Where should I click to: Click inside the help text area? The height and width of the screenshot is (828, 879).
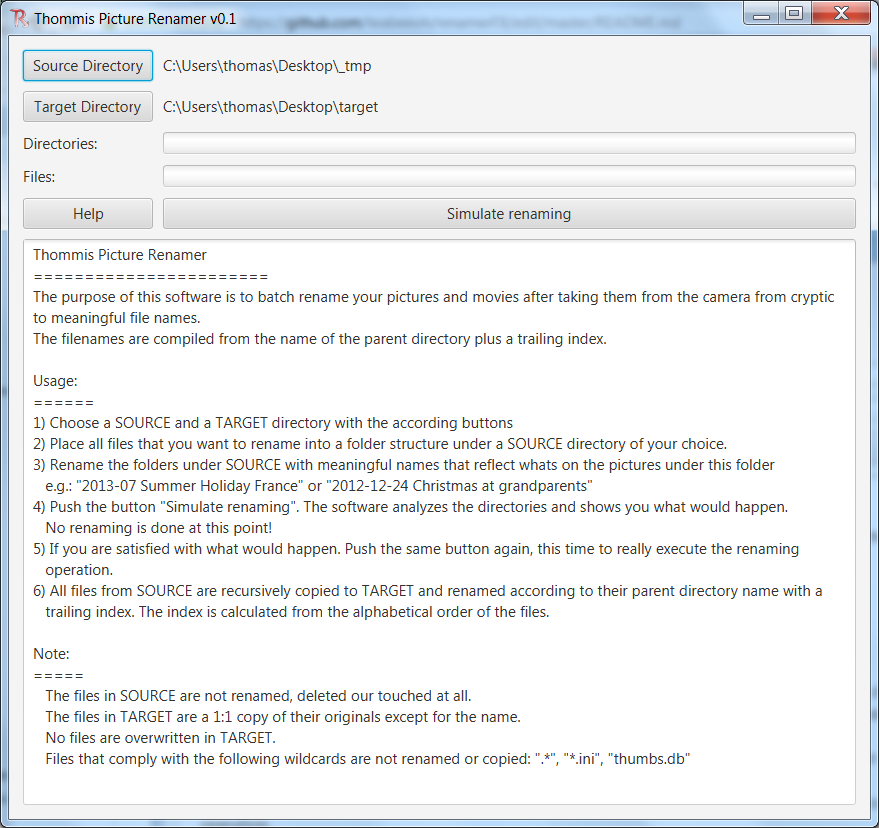(x=440, y=620)
